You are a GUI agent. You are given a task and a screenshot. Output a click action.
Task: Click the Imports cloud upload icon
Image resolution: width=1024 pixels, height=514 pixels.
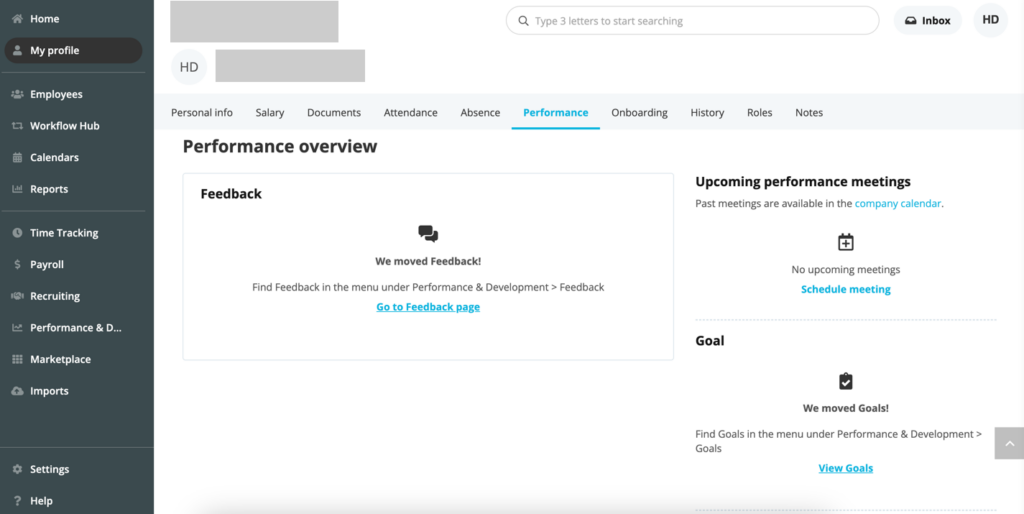(x=18, y=391)
